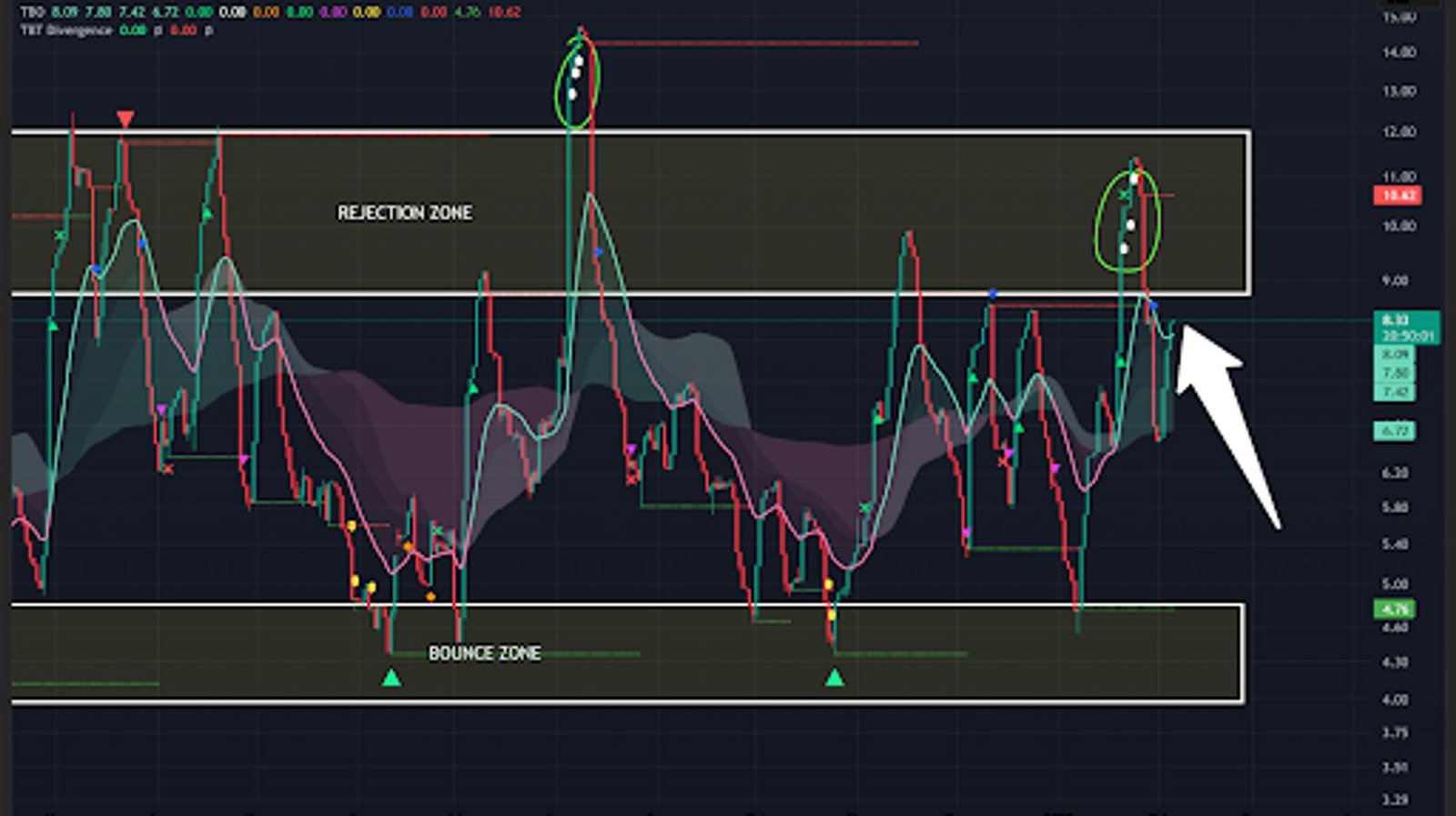The width and height of the screenshot is (1456, 816).
Task: Click the 6.72 indicator value tag on axis
Action: pos(1394,430)
